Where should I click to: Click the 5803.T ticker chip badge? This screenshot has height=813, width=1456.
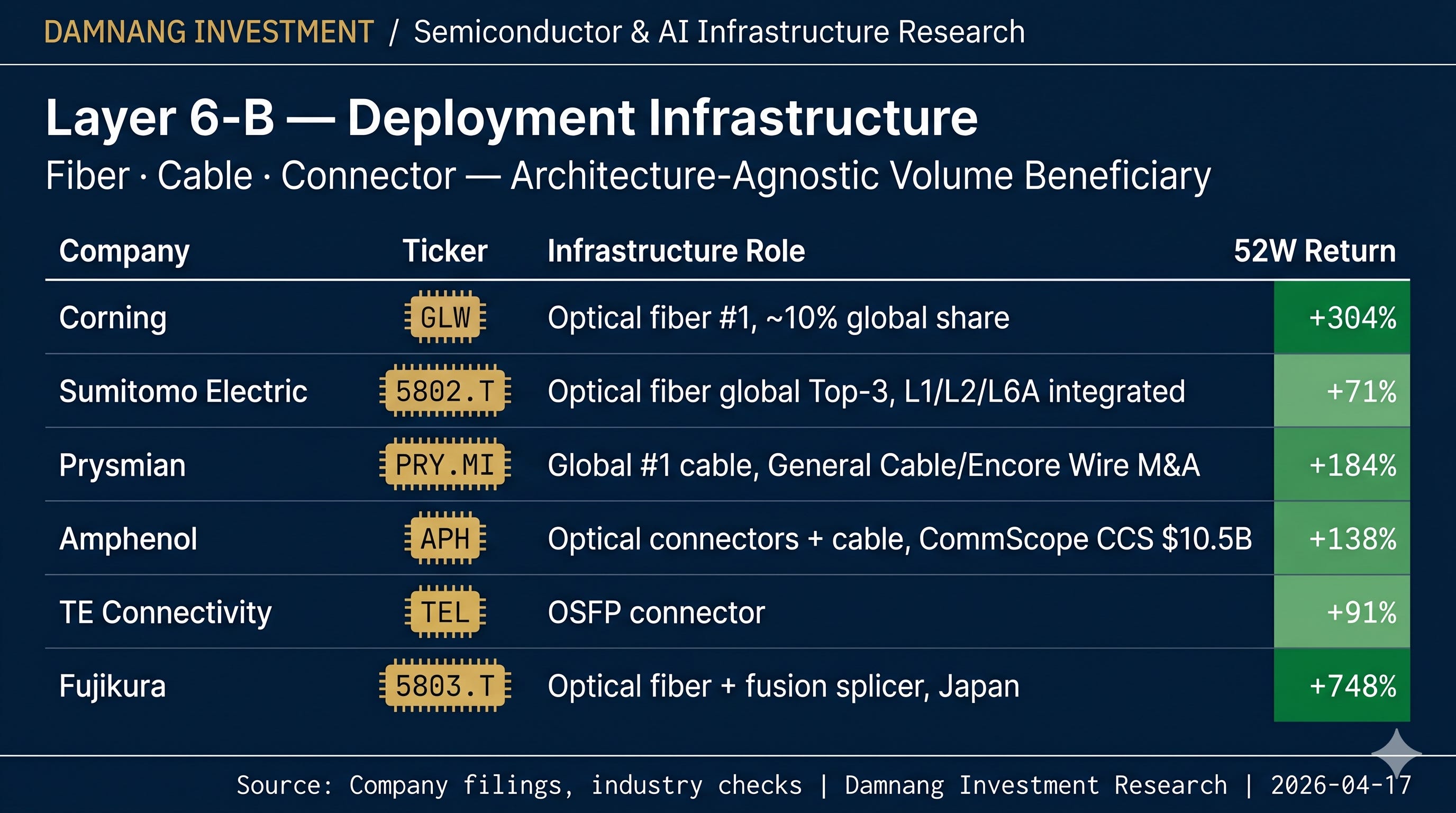445,685
